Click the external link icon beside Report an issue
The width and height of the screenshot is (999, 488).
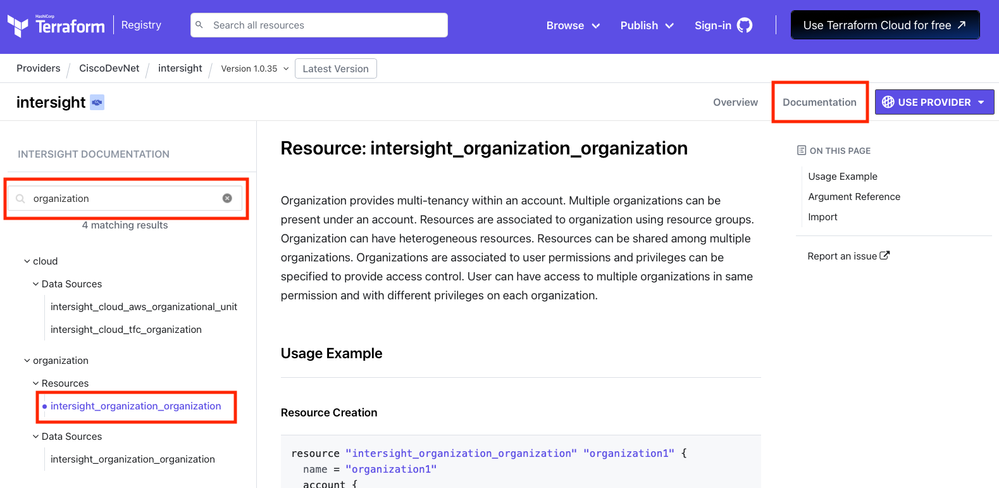pyautogui.click(x=884, y=256)
